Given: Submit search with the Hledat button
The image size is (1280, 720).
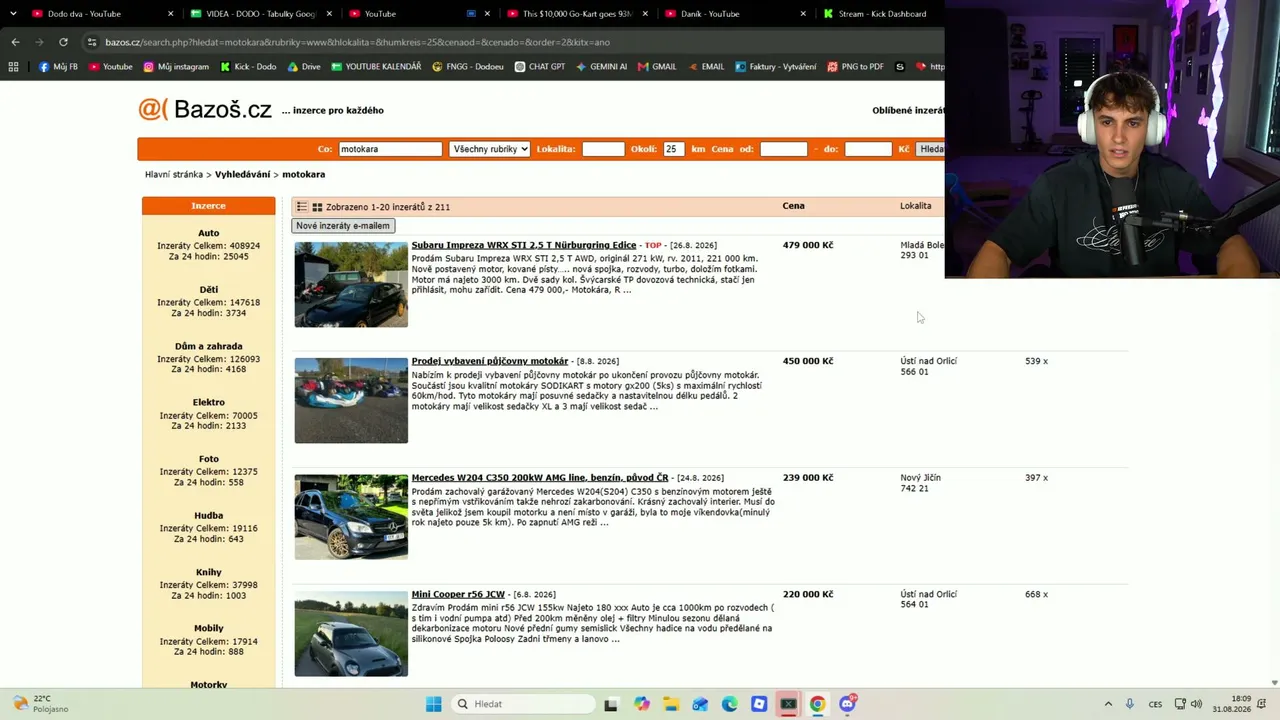Looking at the screenshot, I should pos(931,149).
